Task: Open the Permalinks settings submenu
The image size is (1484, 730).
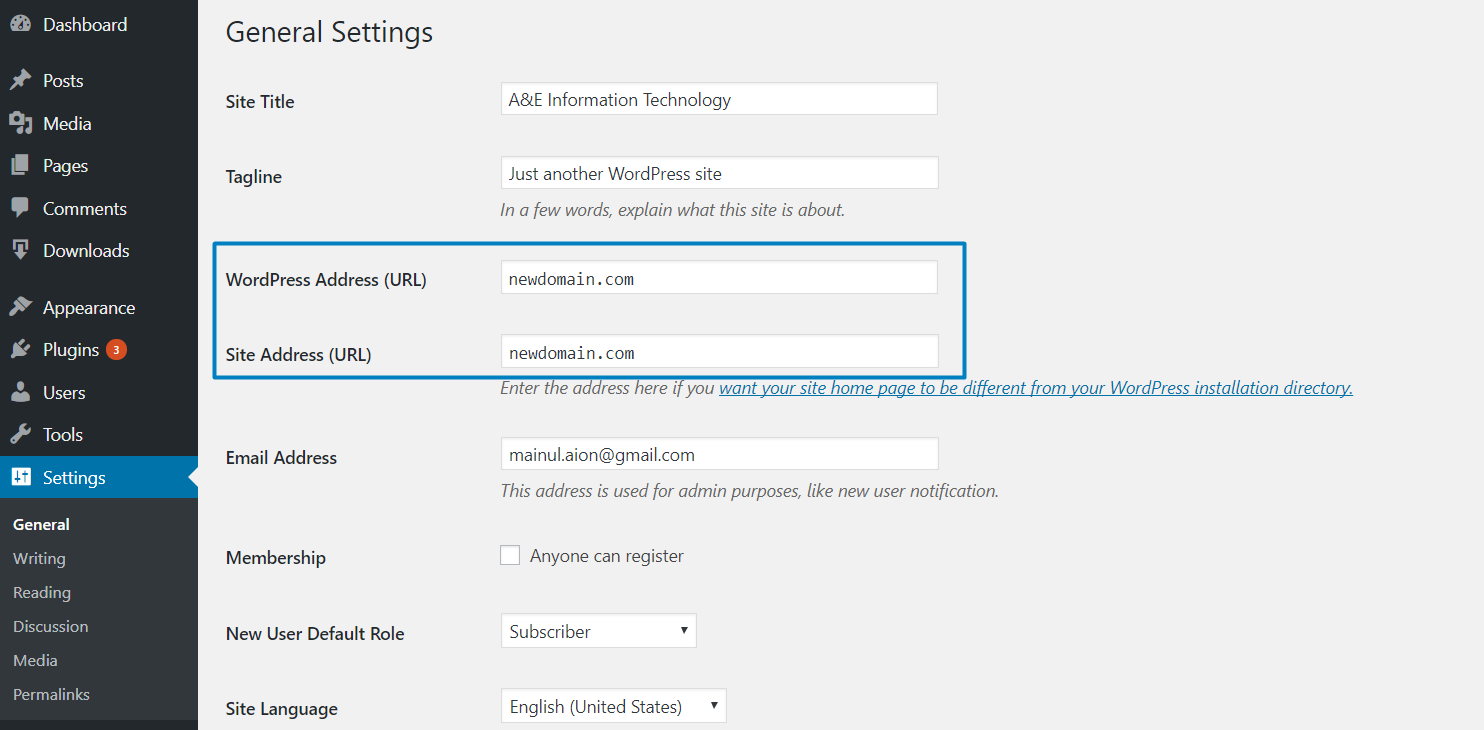Action: pyautogui.click(x=52, y=694)
